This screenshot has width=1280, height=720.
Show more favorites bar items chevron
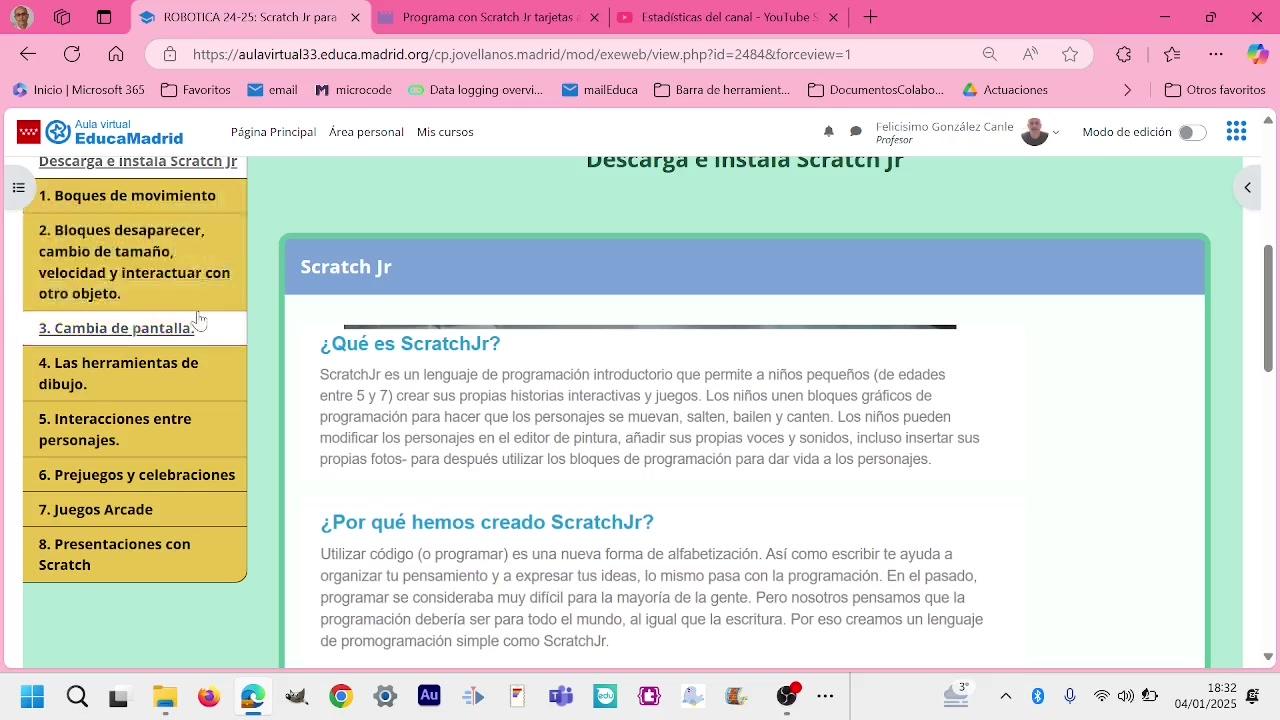click(1128, 90)
